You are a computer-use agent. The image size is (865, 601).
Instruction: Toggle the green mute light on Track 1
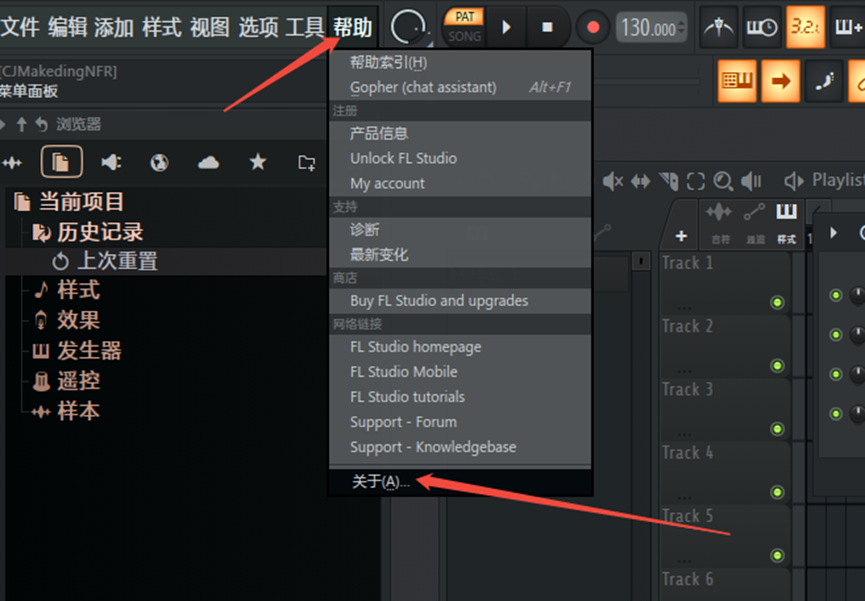tap(777, 303)
